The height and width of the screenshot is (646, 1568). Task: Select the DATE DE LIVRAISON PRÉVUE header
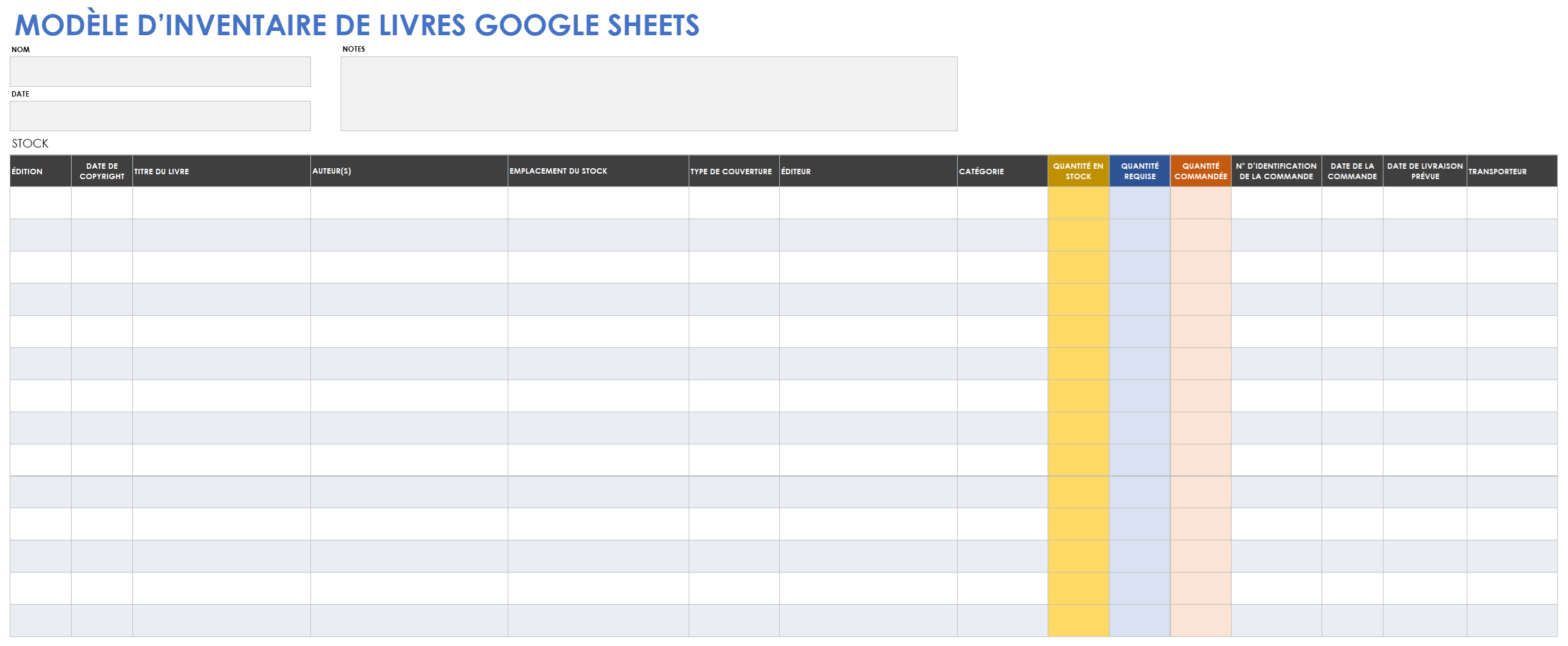pos(1425,172)
